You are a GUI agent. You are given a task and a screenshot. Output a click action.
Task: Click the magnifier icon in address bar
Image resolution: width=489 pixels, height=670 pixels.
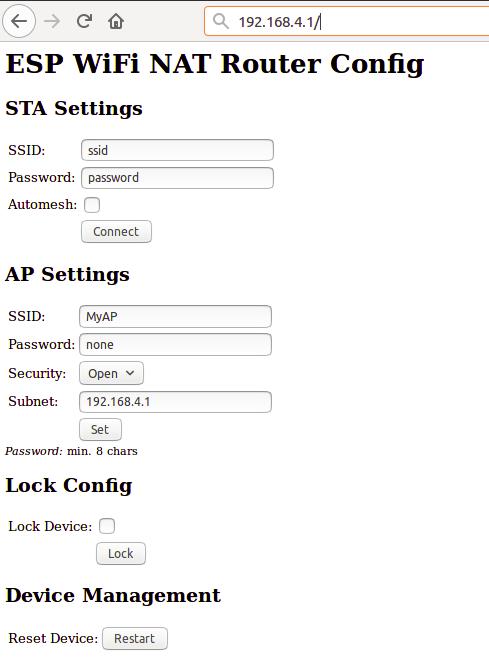coord(221,21)
